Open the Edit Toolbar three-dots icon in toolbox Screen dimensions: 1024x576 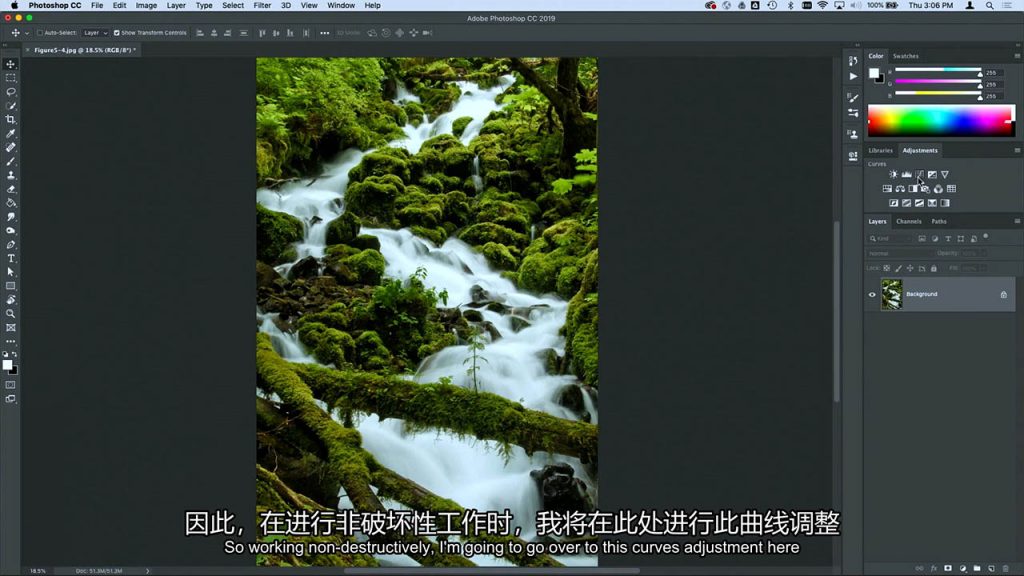coord(10,342)
